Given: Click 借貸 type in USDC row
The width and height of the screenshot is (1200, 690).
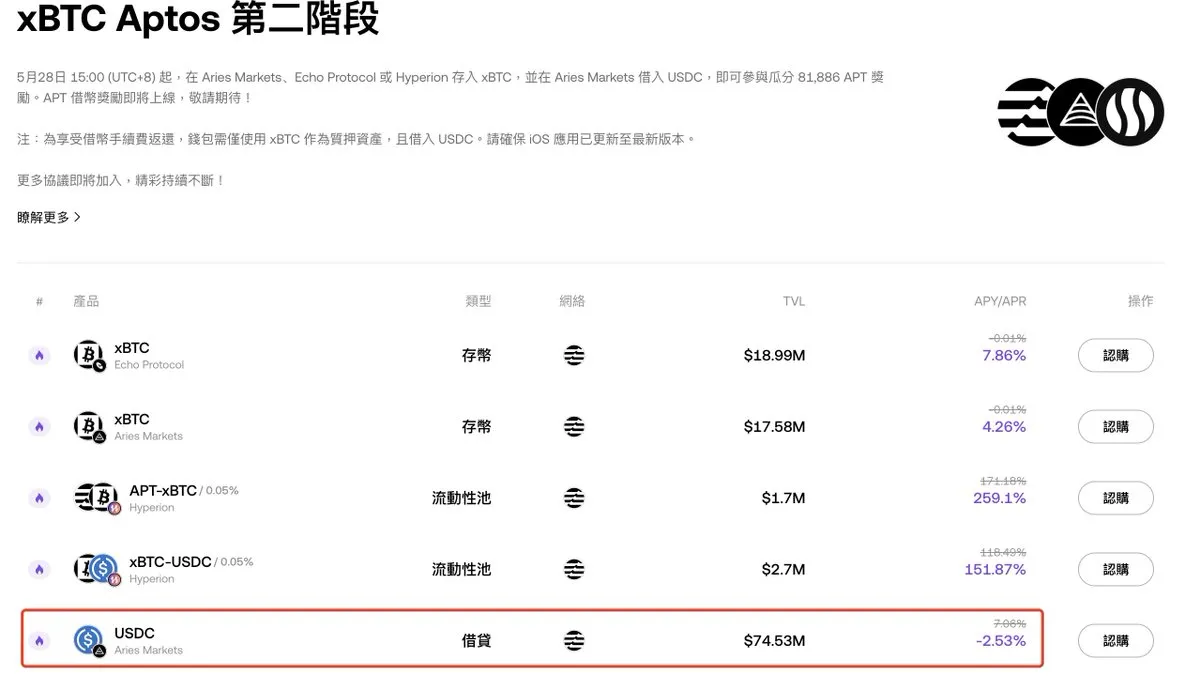Looking at the screenshot, I should [x=476, y=640].
